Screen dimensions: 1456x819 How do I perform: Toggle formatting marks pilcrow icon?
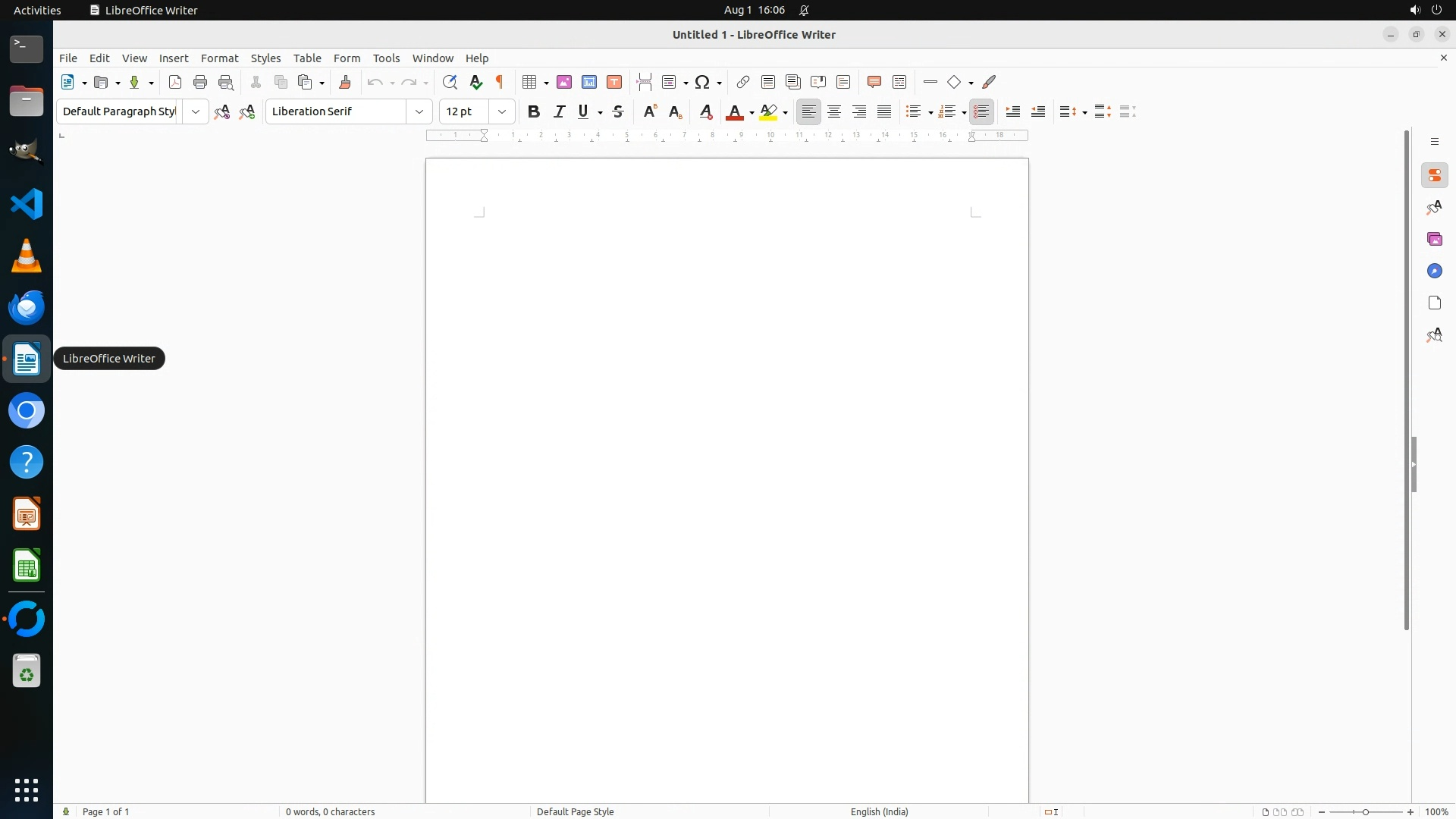click(x=500, y=82)
